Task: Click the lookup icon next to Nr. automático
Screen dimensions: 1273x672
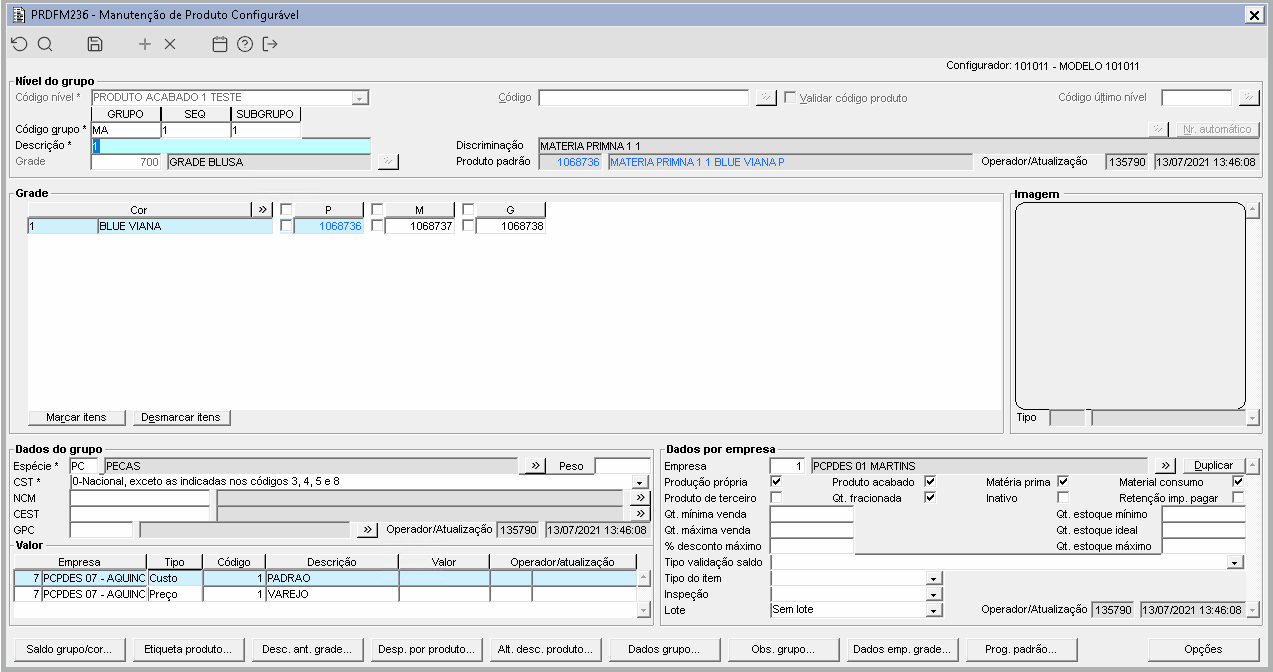Action: coord(1158,129)
